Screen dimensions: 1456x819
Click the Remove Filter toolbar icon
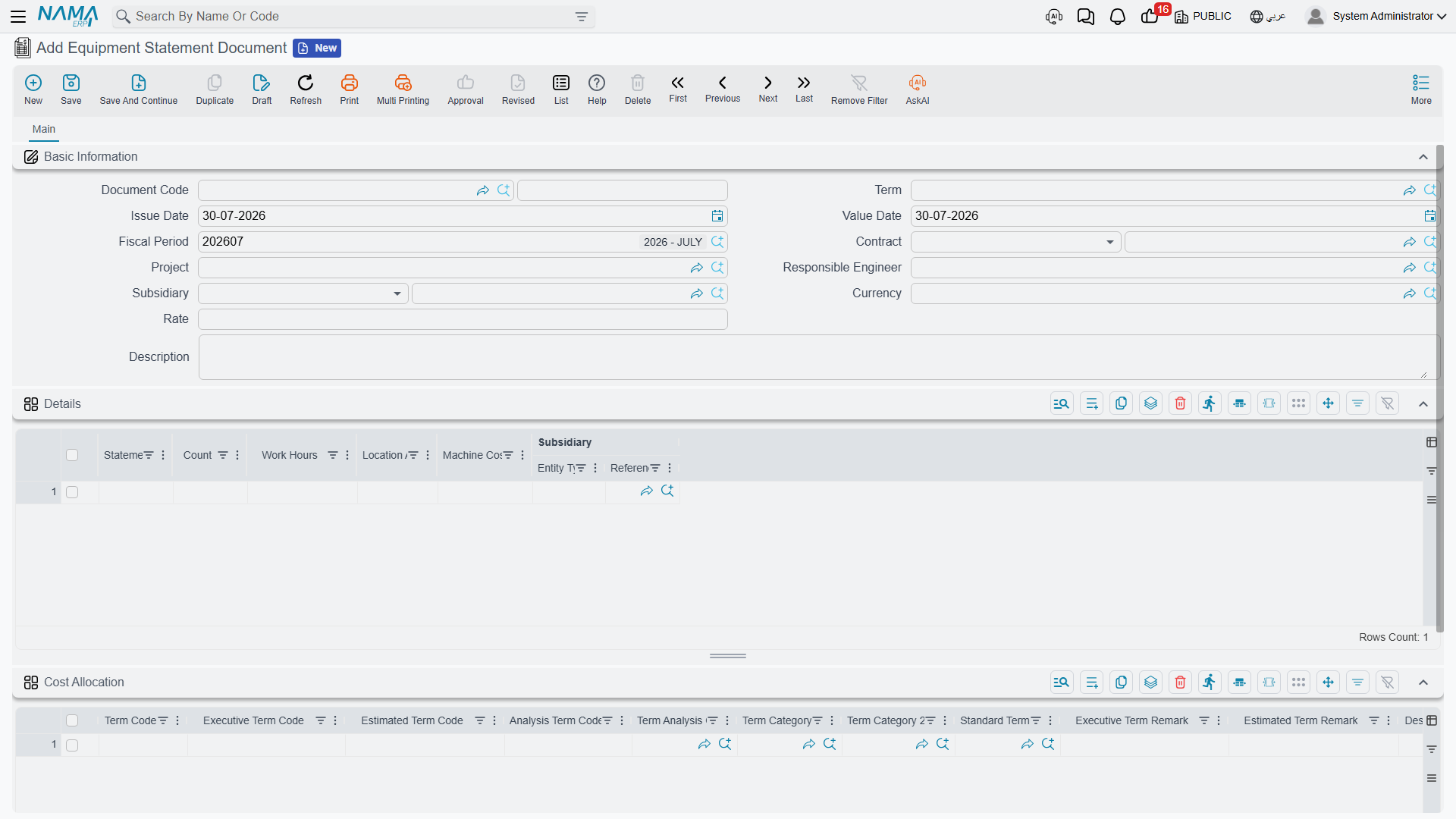coord(859,89)
